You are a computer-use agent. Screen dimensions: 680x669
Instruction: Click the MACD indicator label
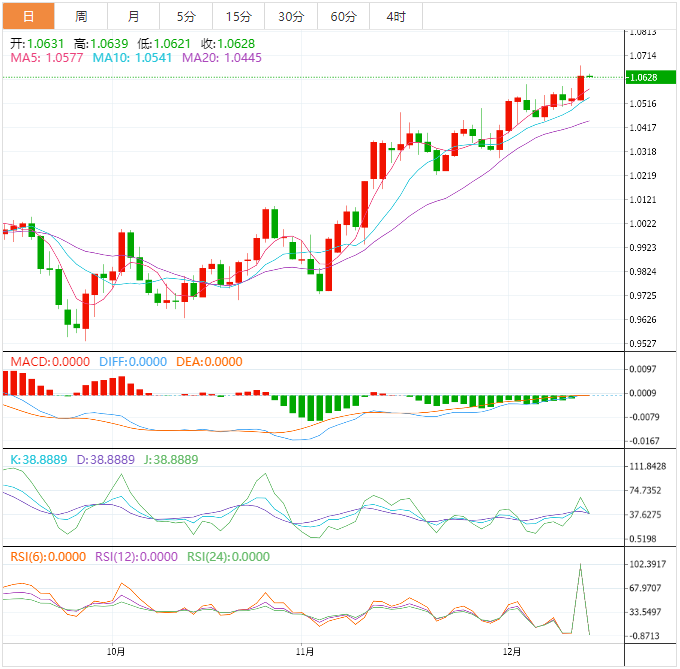[48, 362]
